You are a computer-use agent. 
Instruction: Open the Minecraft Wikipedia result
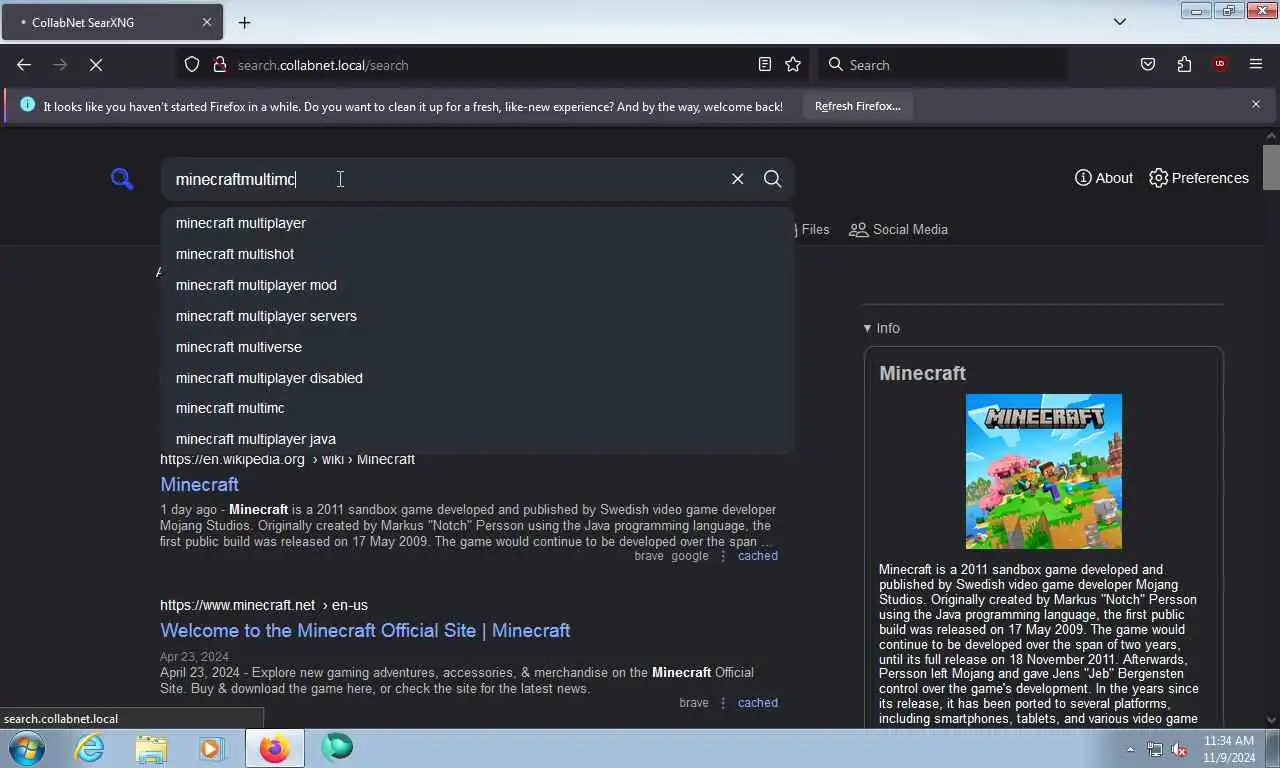(x=199, y=484)
